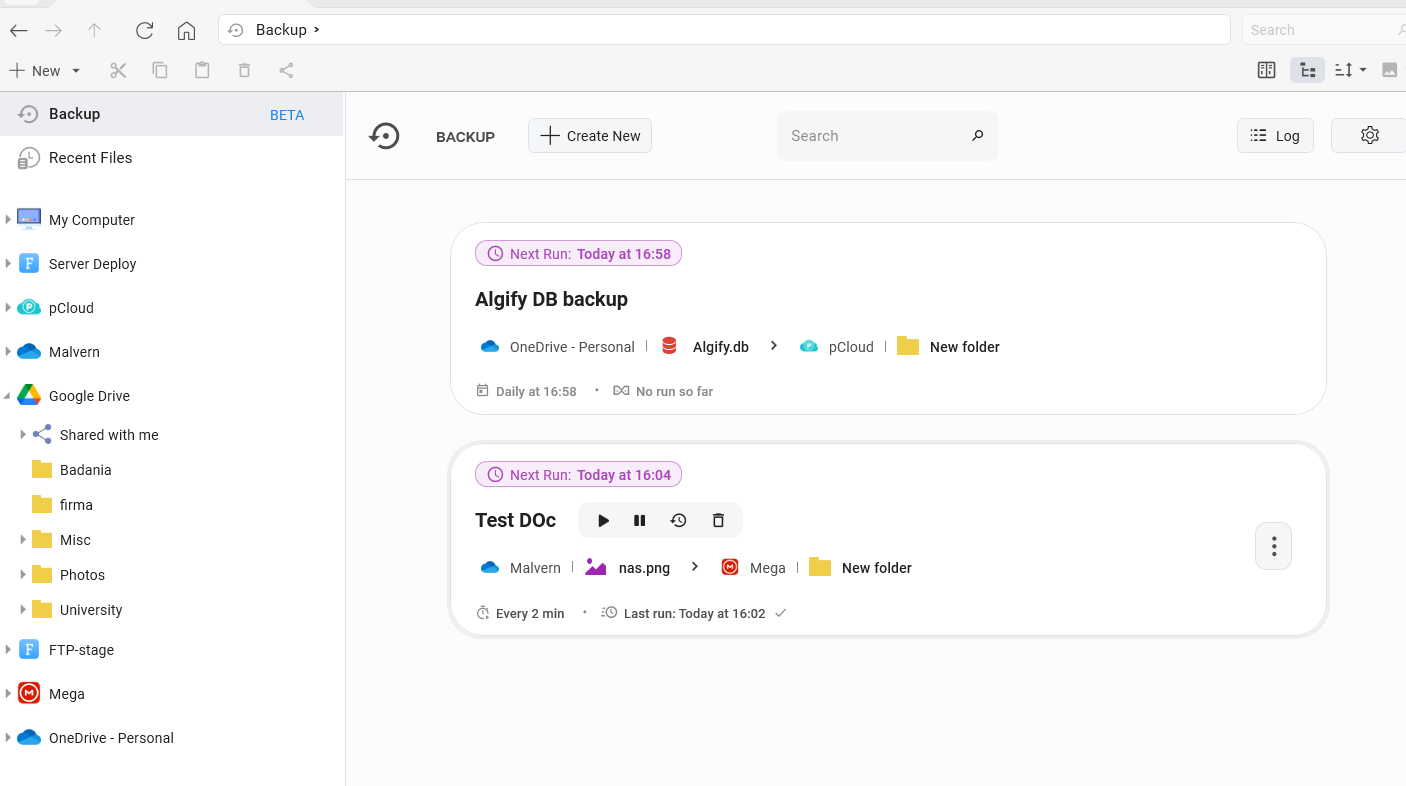The width and height of the screenshot is (1406, 786).
Task: Collapse the Google Drive tree
Action: tap(8, 395)
